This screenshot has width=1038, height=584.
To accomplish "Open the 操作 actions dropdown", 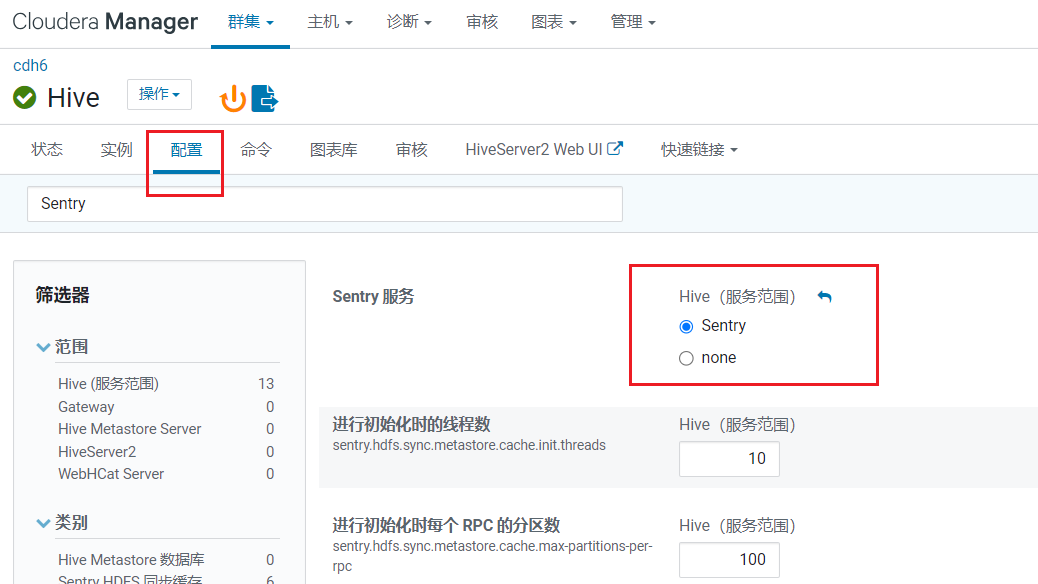I will (160, 94).
